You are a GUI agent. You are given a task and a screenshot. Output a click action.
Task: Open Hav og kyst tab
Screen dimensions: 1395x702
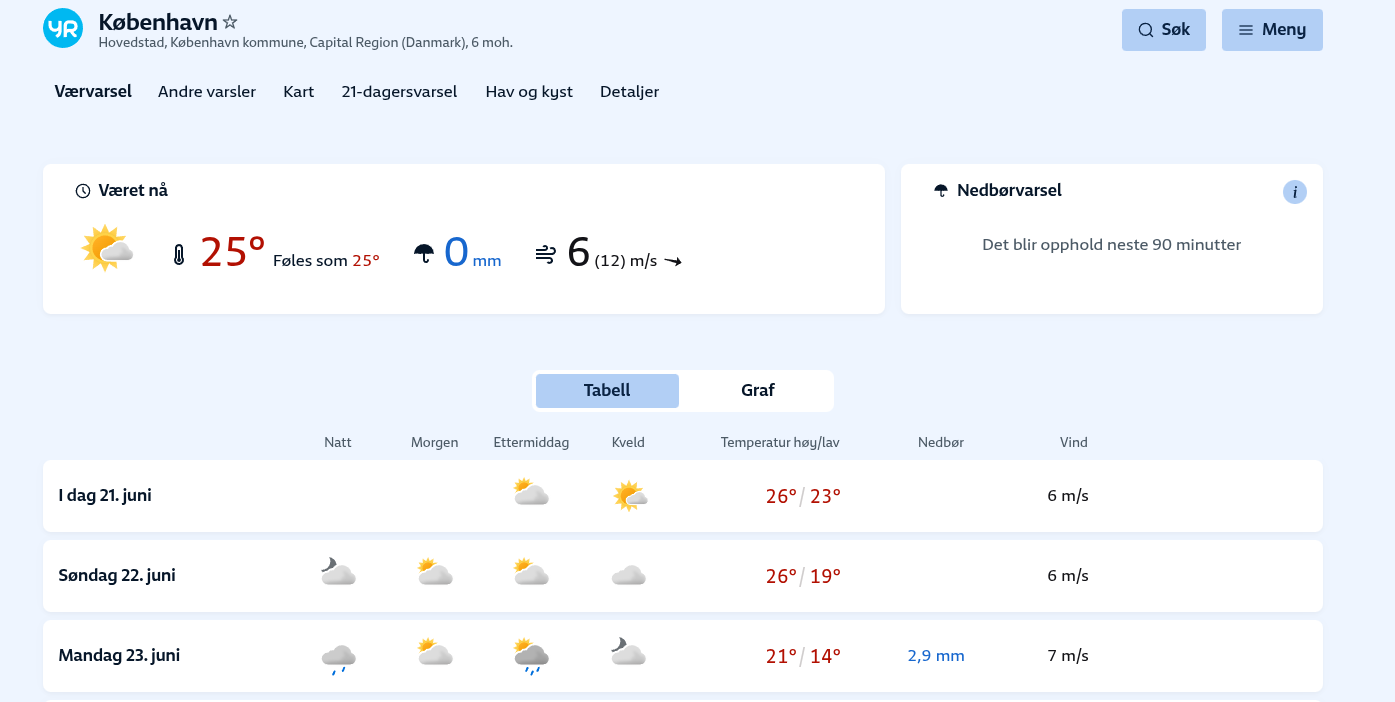pos(529,92)
